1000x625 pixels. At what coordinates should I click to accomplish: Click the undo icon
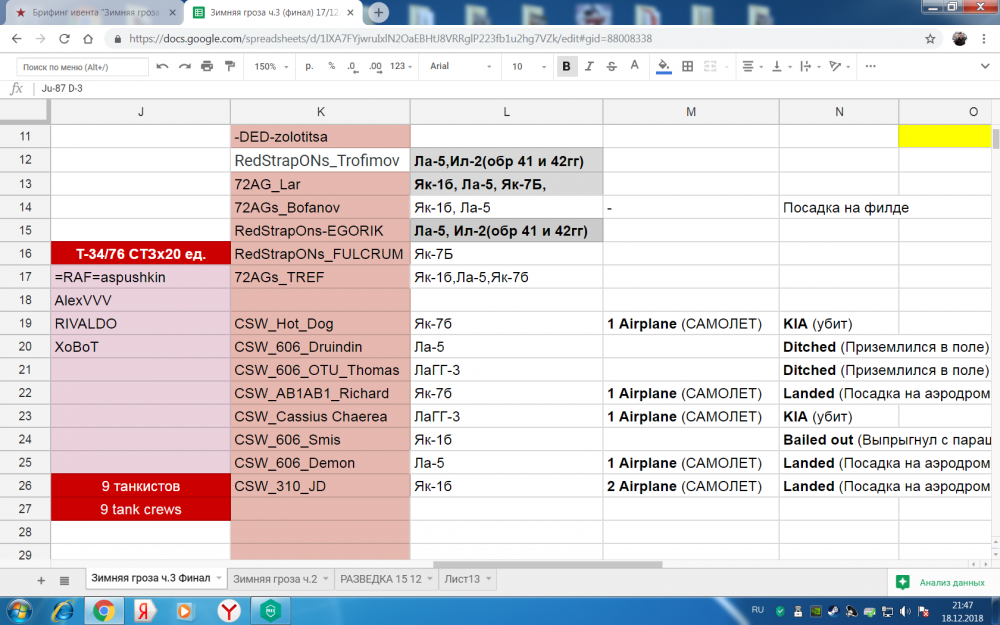(162, 66)
